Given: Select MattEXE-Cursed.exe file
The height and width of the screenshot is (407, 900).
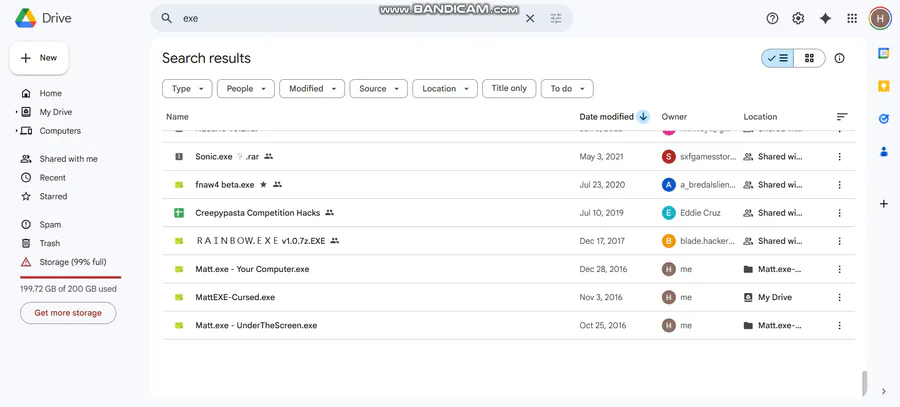Looking at the screenshot, I should 509,297.
